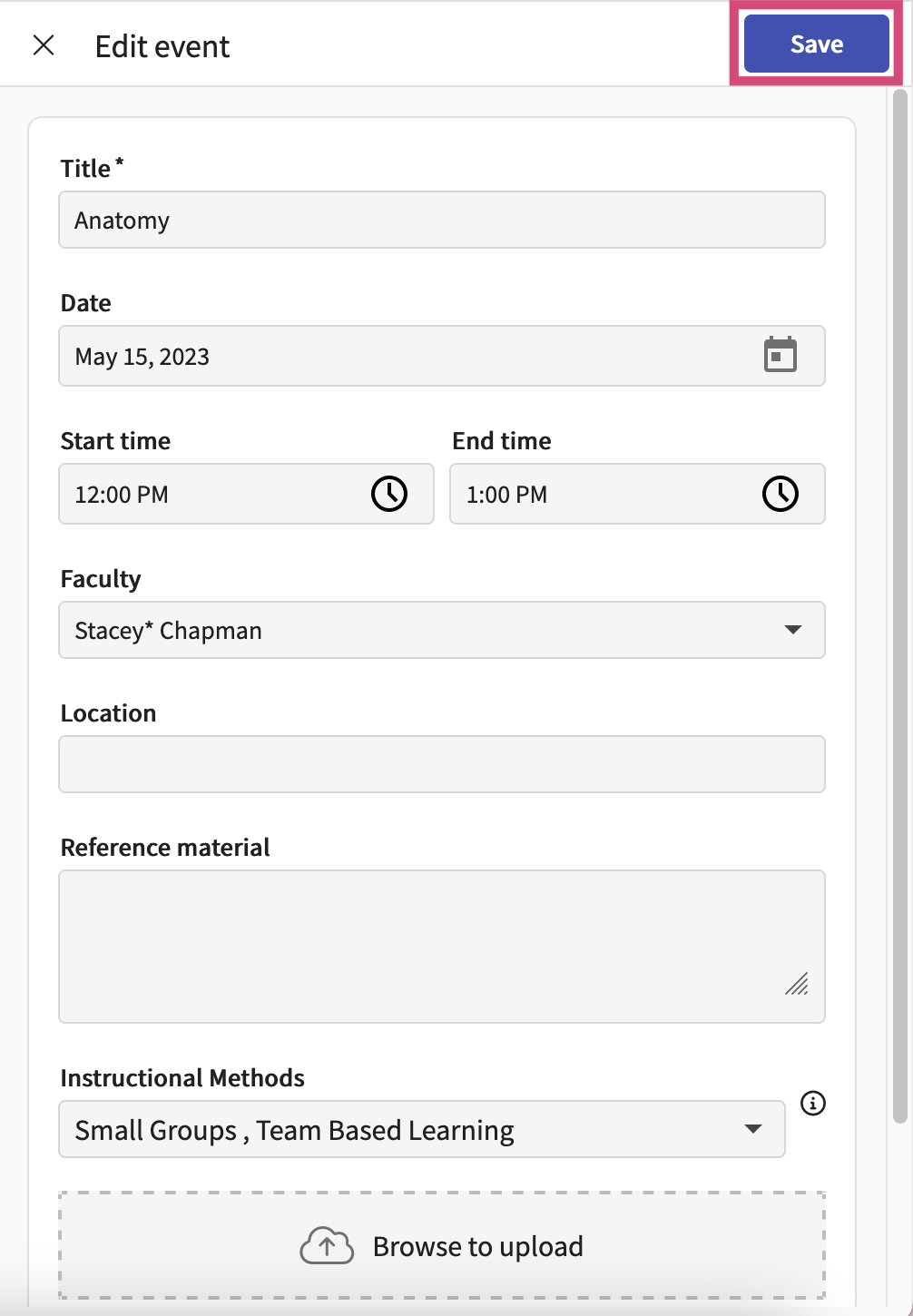This screenshot has height=1316, width=913.
Task: Click the calendar glyph inside the Date field
Action: pos(779,355)
